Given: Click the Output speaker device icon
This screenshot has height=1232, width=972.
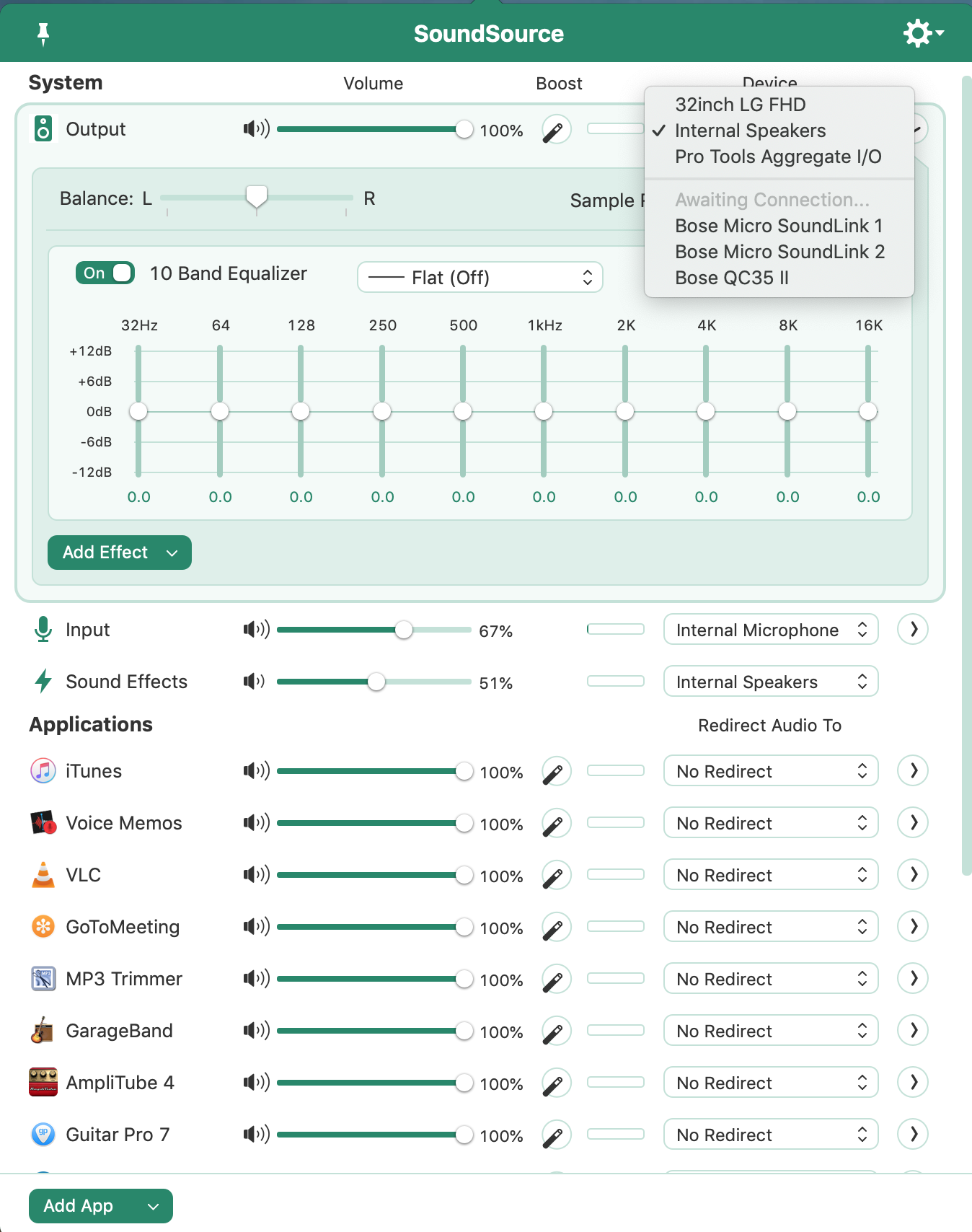Looking at the screenshot, I should tap(43, 129).
